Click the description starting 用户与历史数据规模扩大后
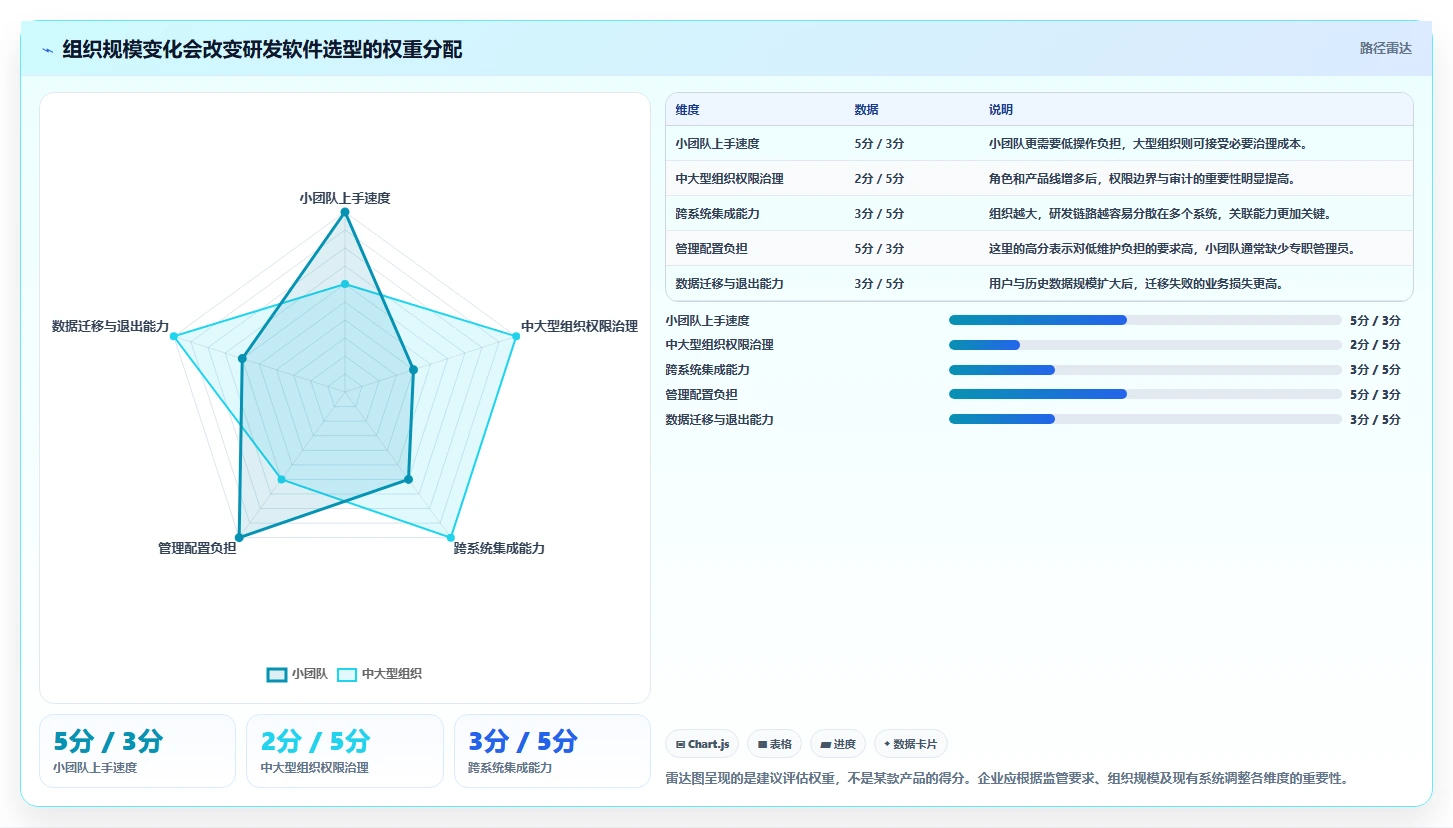This screenshot has height=828, width=1453. tap(1136, 284)
